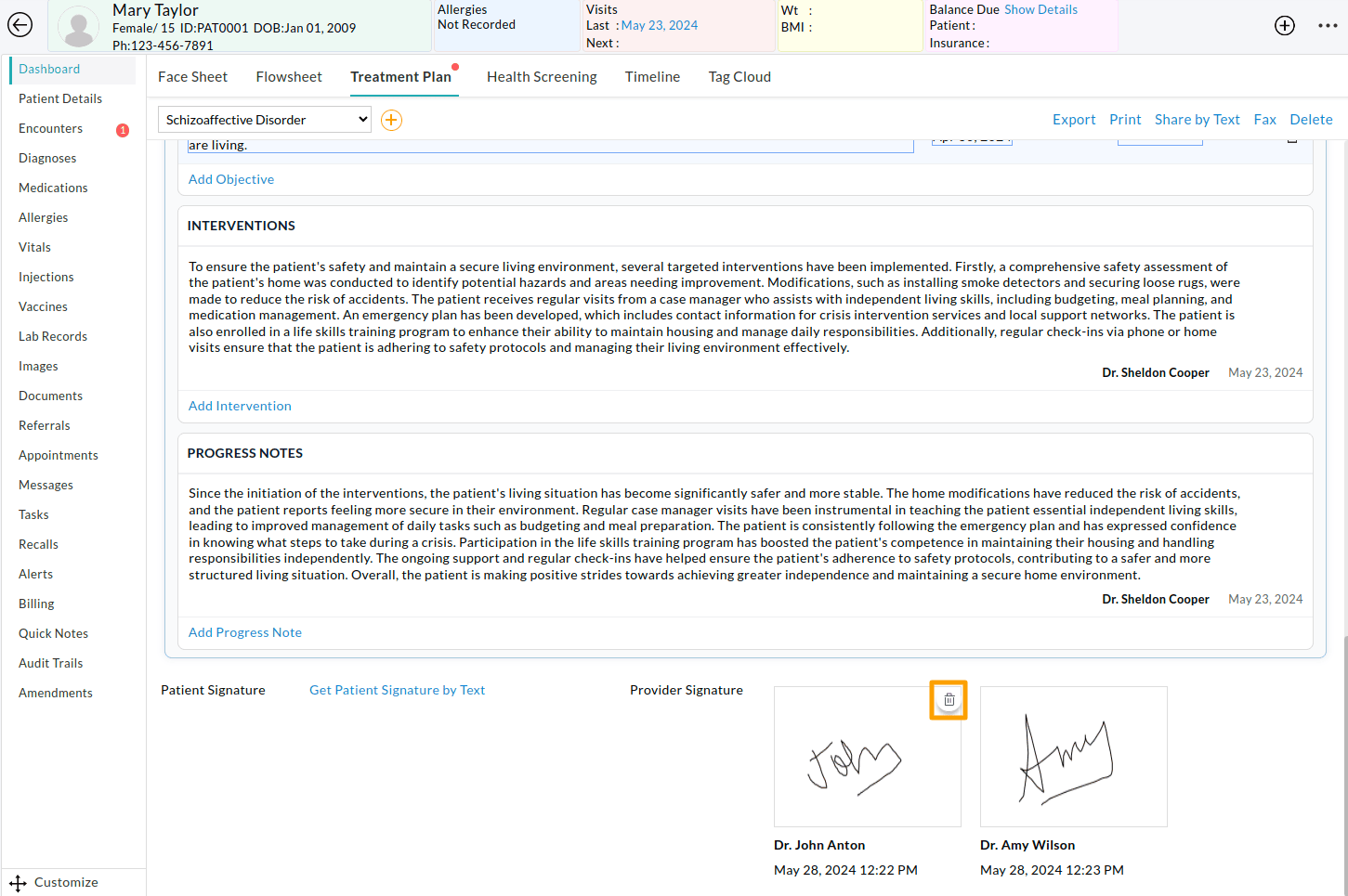Open the three-dot more options menu

click(1328, 26)
